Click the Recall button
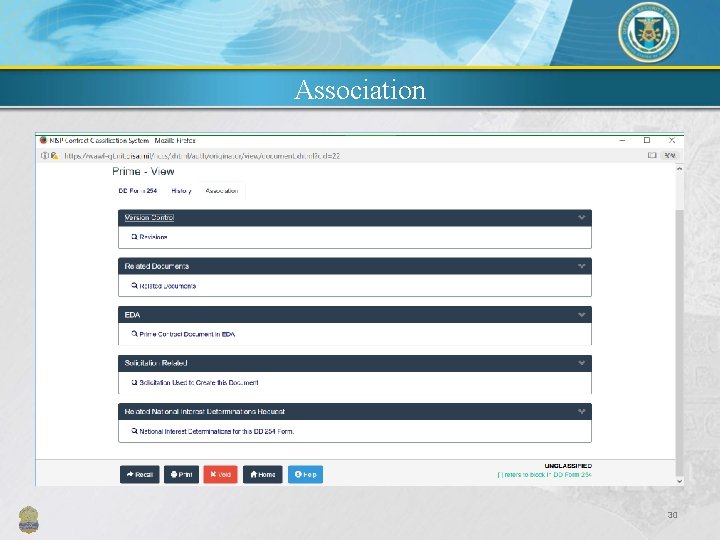The width and height of the screenshot is (720, 540). (140, 474)
